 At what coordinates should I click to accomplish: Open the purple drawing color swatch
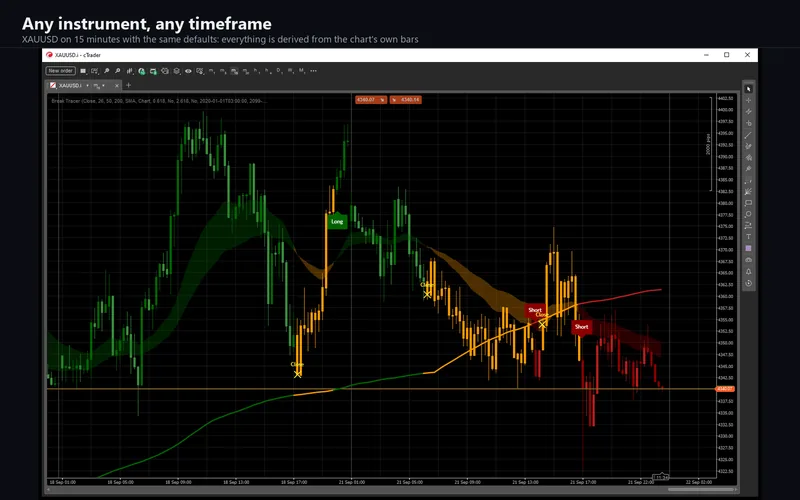coord(748,248)
